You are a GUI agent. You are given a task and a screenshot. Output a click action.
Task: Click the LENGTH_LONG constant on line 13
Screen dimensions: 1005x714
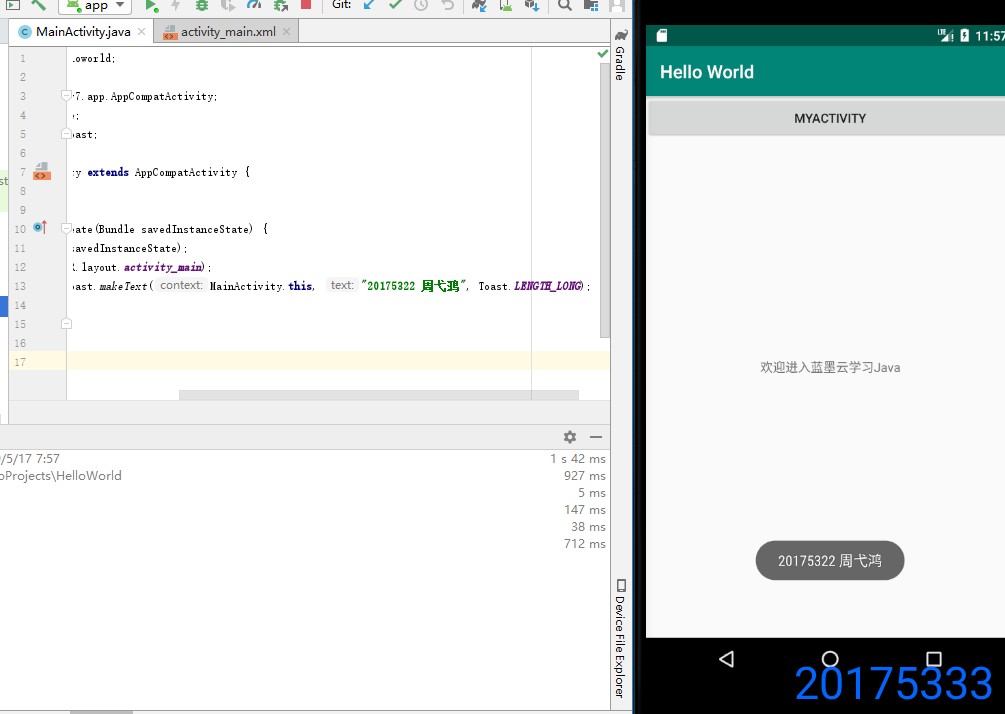(548, 286)
